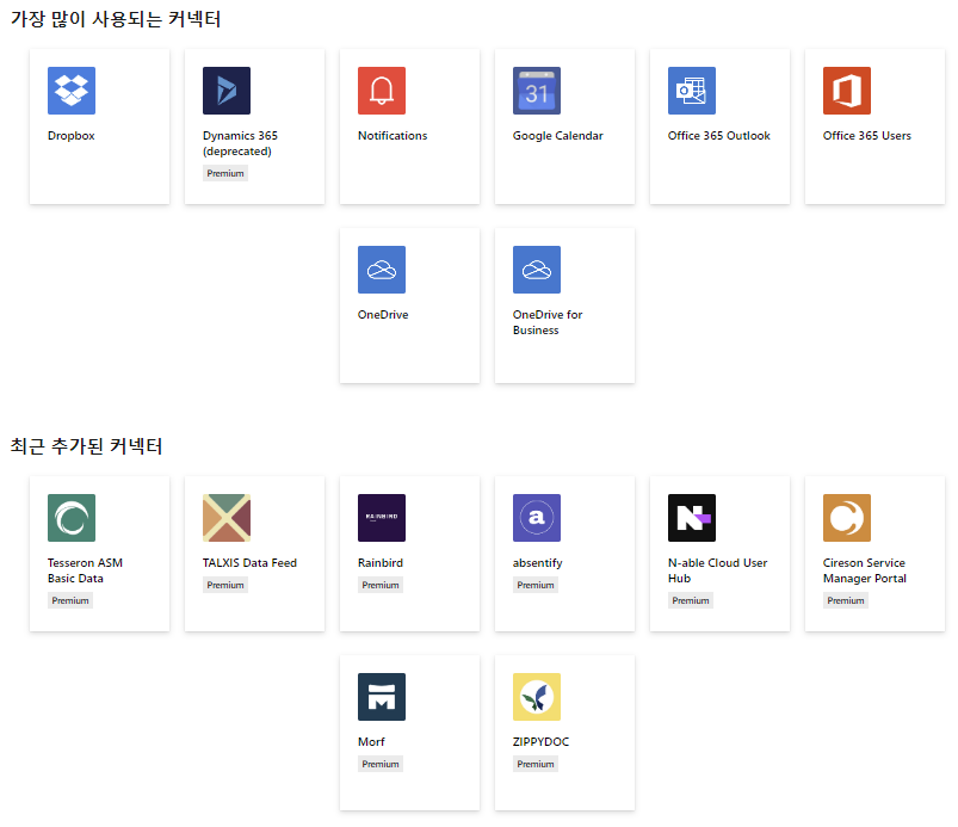Open the "Cireson Service Manager Portal" label
This screenshot has width=958, height=827.
pos(865,570)
